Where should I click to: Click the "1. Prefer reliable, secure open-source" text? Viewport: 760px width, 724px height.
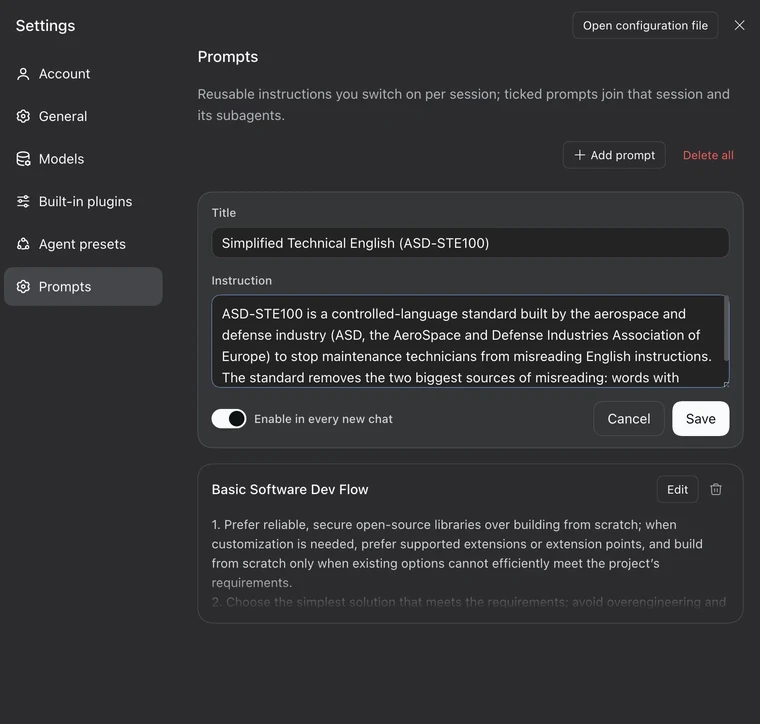tap(457, 553)
